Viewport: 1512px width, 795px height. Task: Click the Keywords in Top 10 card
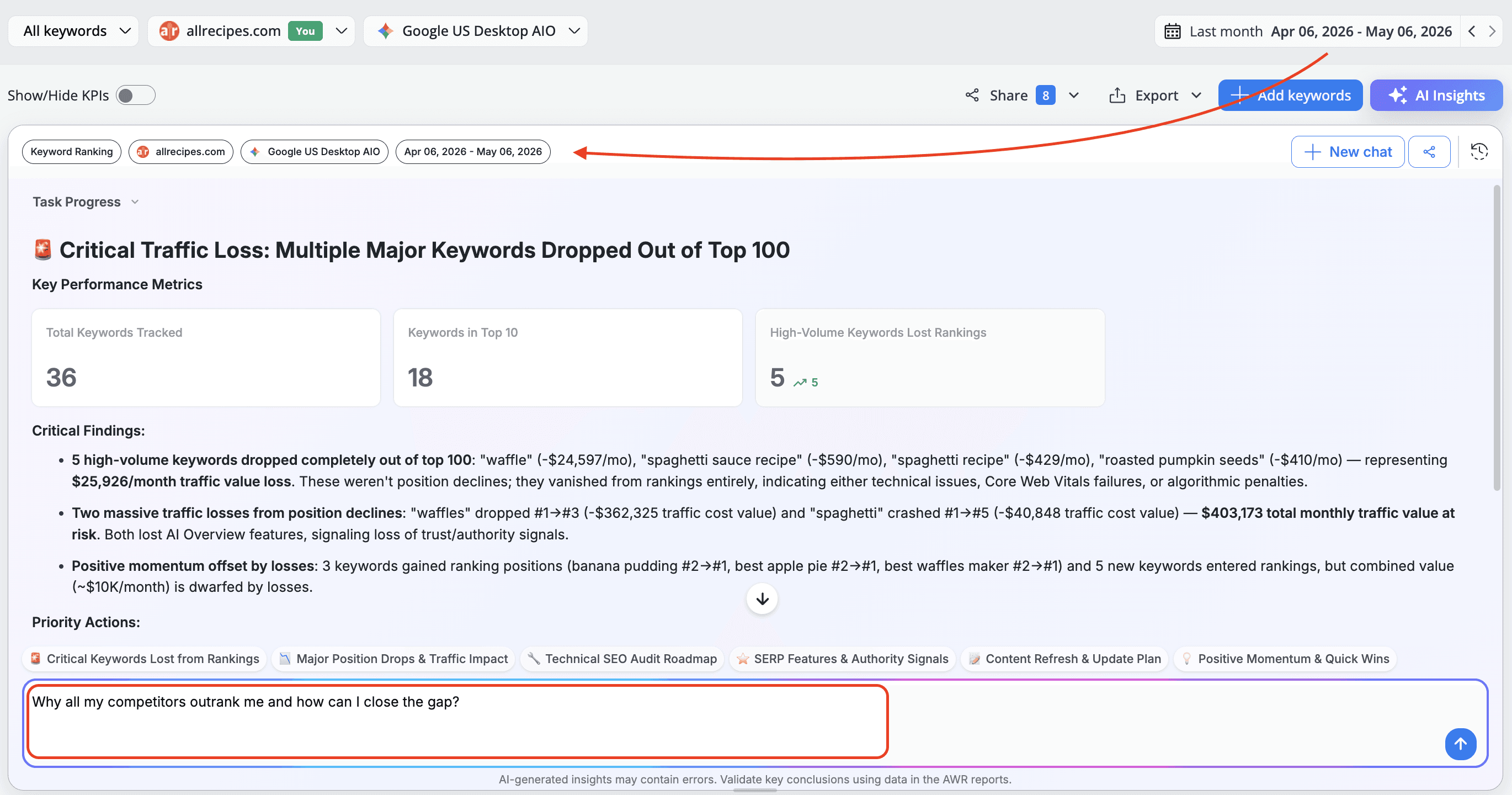tap(568, 358)
